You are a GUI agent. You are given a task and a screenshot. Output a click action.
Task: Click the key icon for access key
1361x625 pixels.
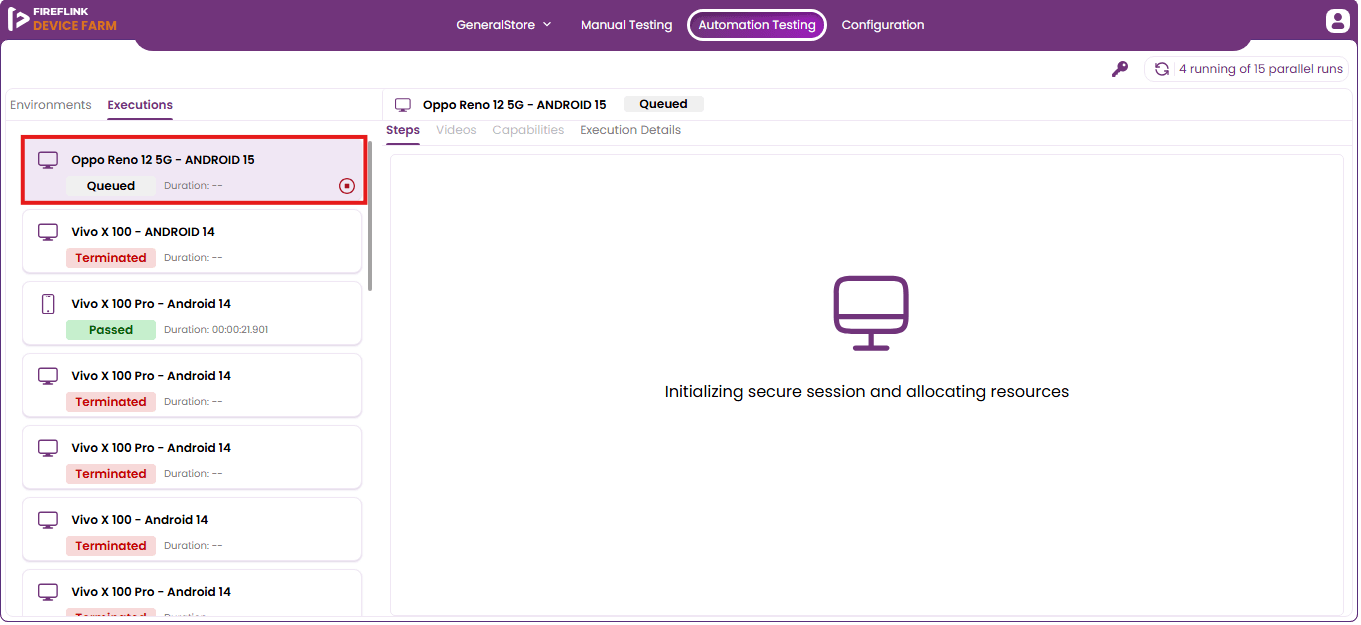tap(1120, 69)
